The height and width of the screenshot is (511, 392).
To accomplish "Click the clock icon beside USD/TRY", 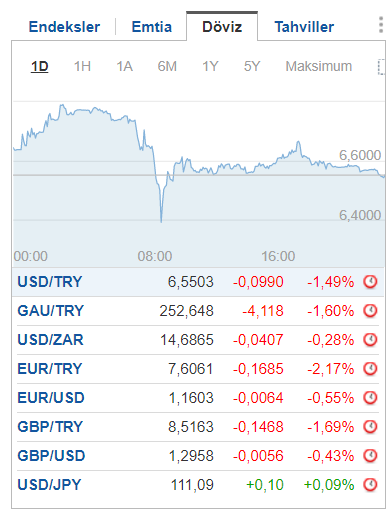I will pos(370,282).
